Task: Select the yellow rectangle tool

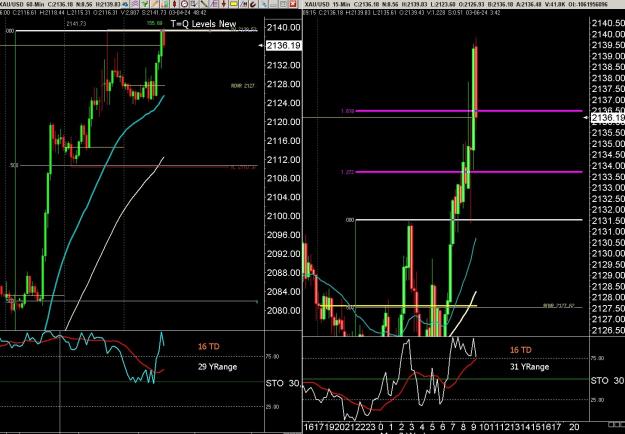Action: pyautogui.click(x=234, y=4)
